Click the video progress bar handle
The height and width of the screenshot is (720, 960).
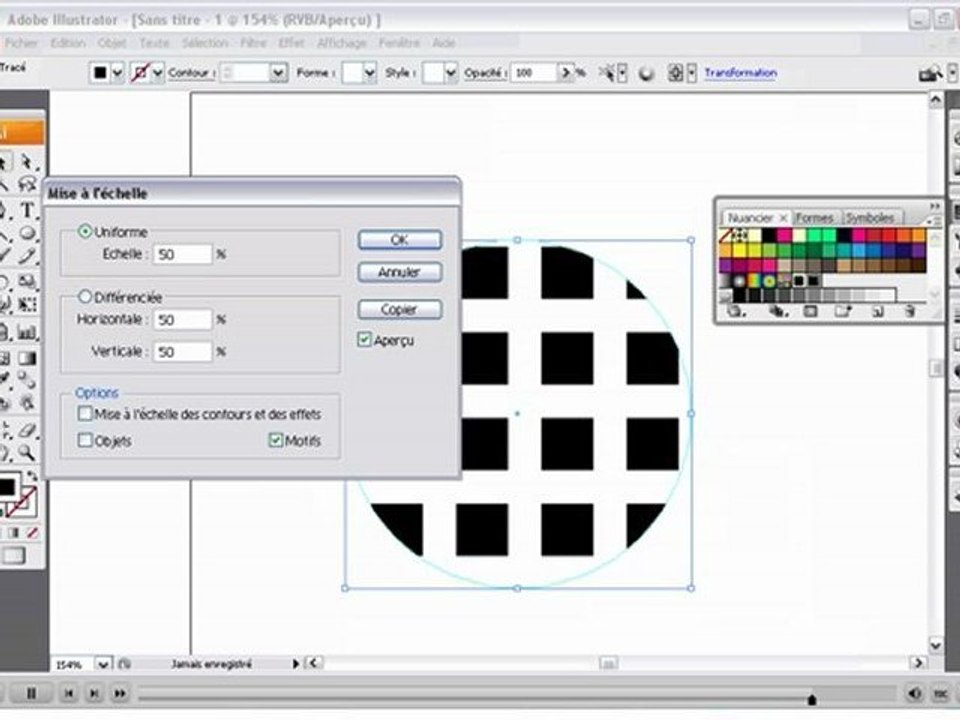coord(812,699)
